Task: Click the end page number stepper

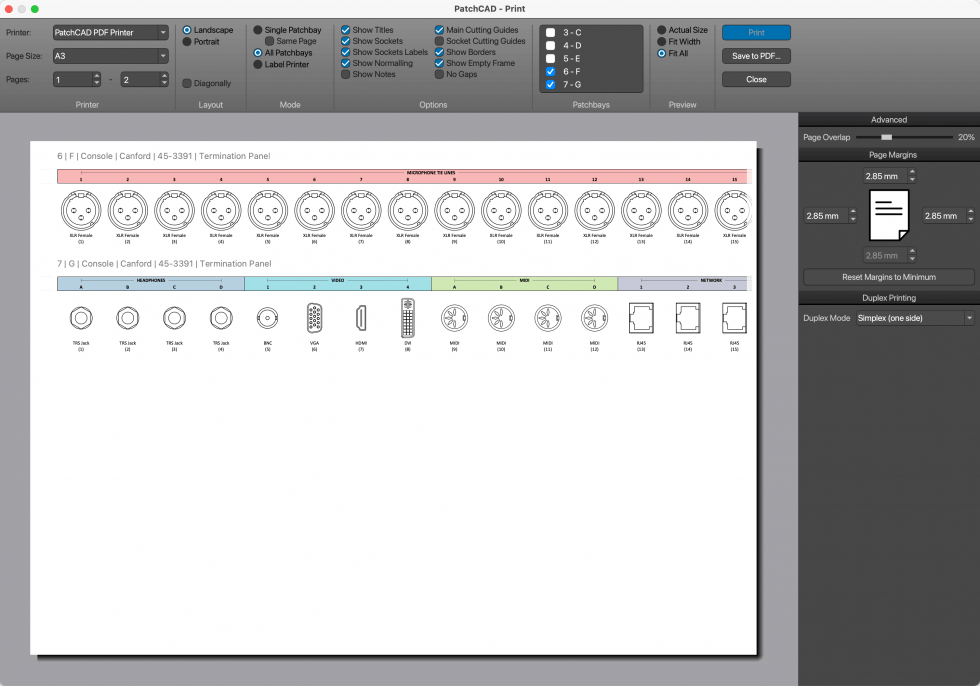Action: (x=164, y=79)
